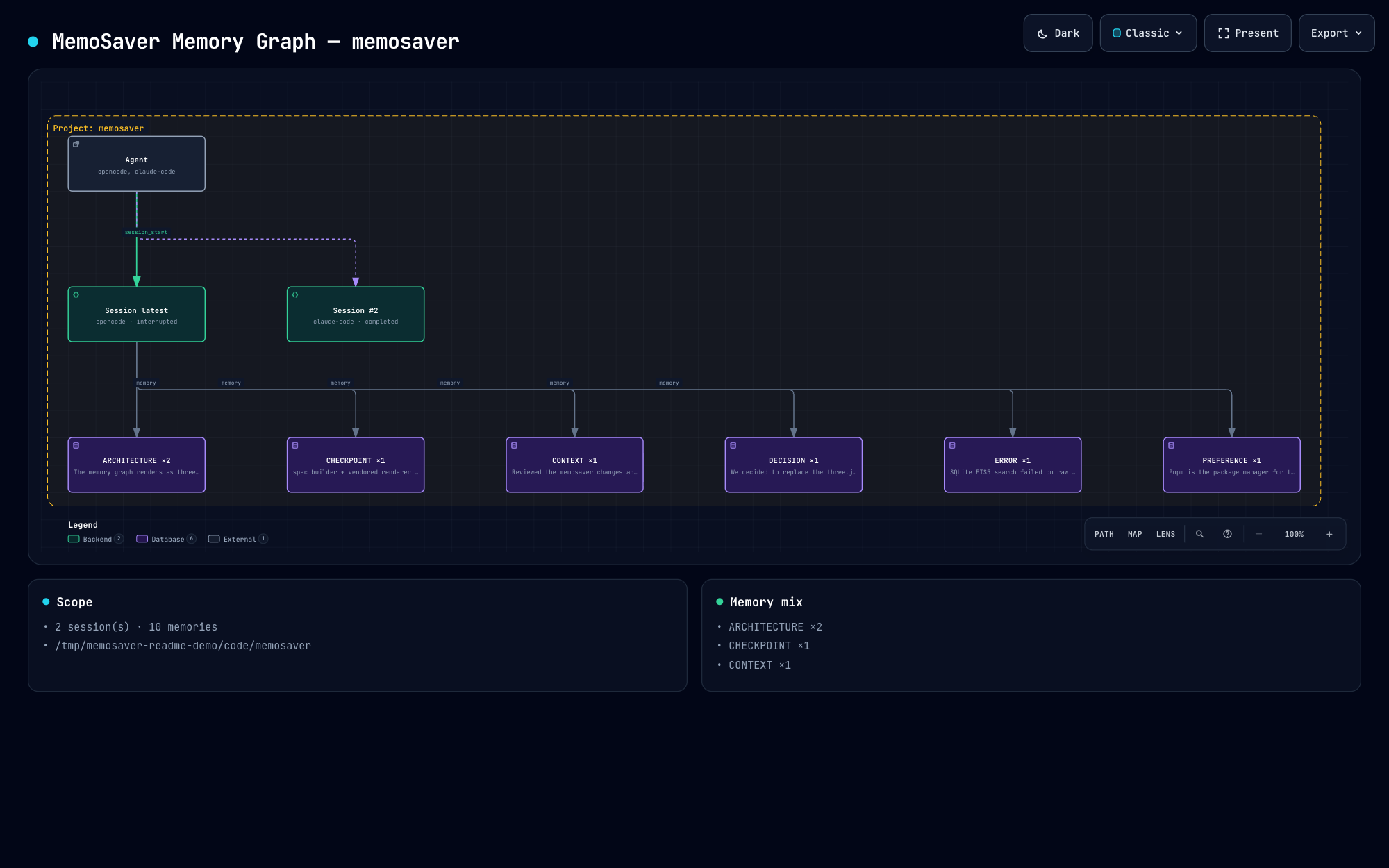Switch to LENS mode
The image size is (1389, 868).
(1165, 534)
